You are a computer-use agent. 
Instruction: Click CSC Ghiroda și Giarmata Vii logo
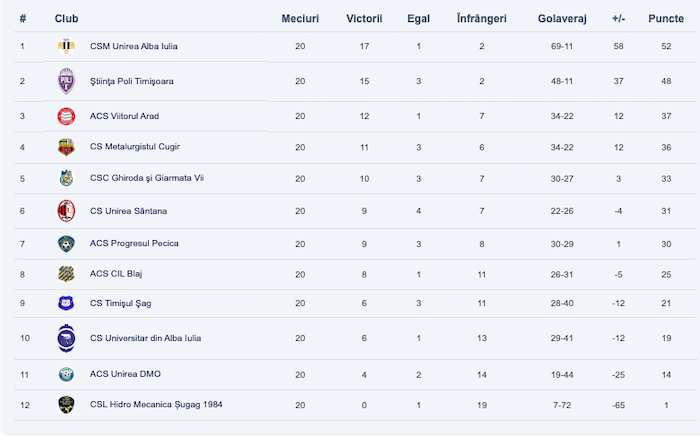coord(66,179)
